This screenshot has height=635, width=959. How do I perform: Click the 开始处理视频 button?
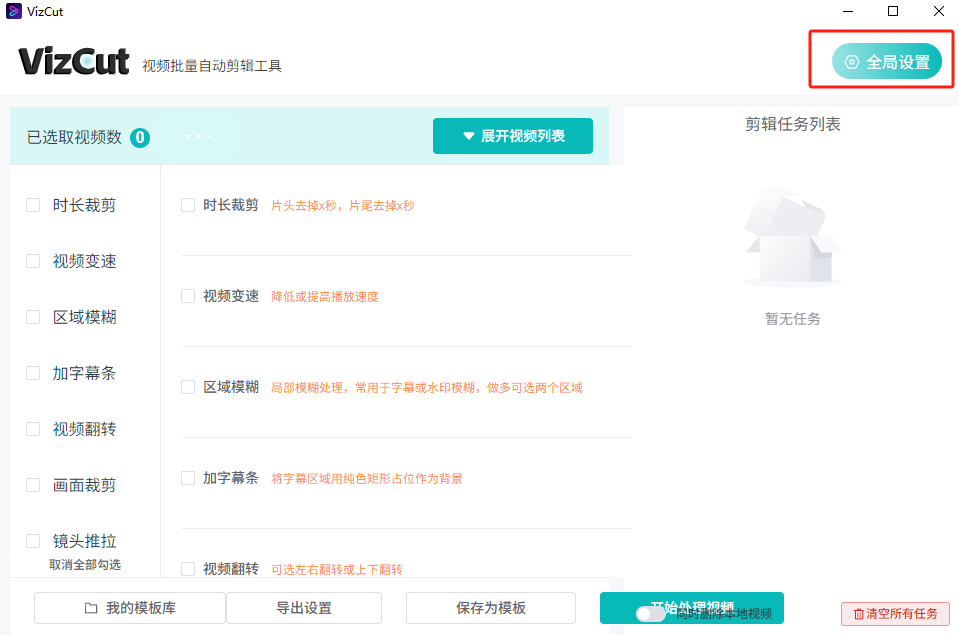740,600
